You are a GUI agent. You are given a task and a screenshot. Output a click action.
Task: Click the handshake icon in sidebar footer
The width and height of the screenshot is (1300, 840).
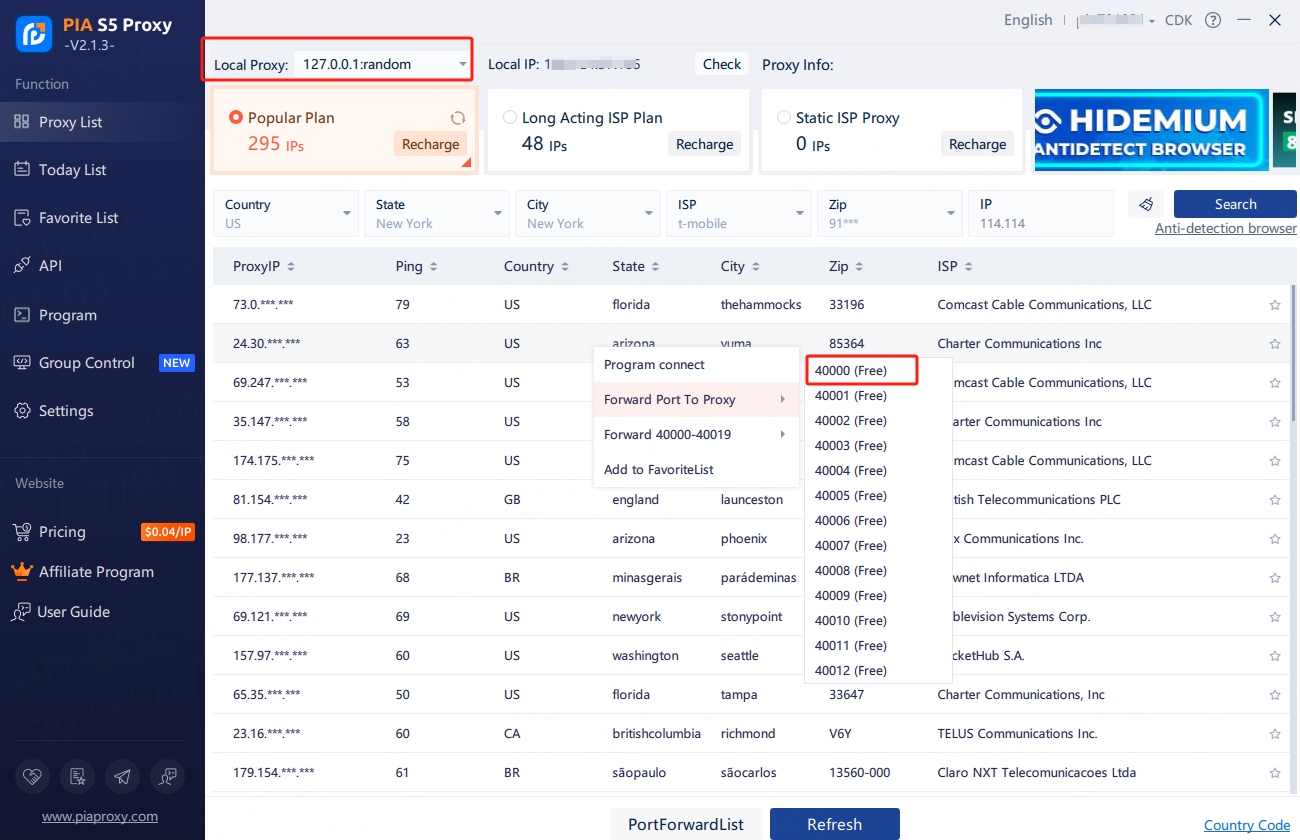pos(33,776)
